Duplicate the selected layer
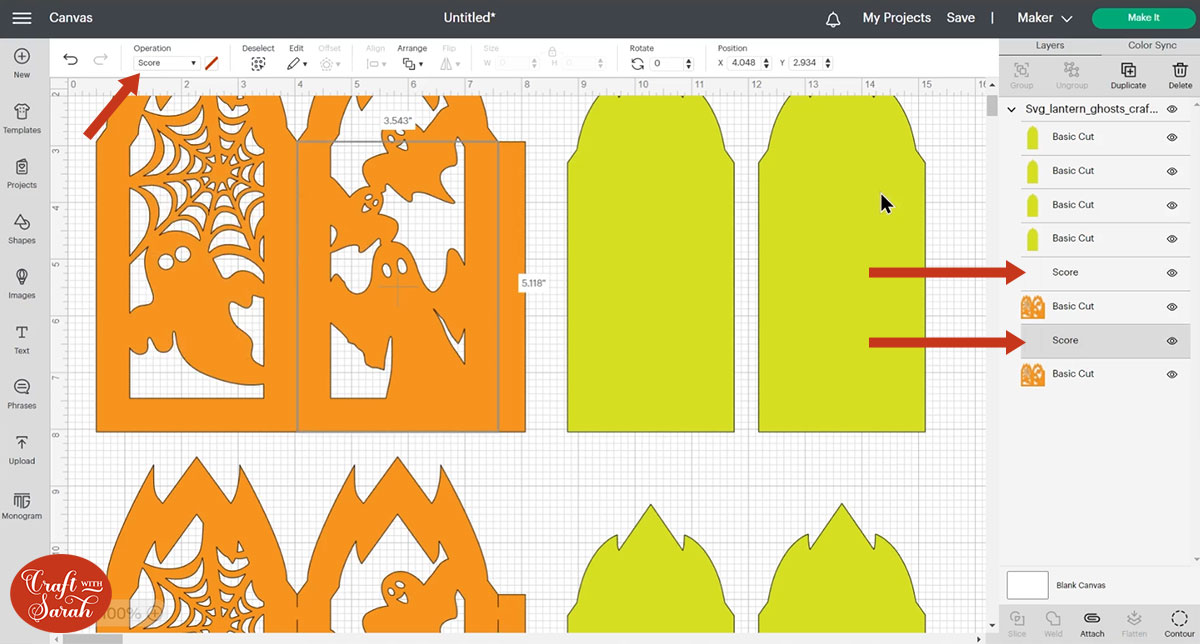The image size is (1200, 644). [1128, 74]
